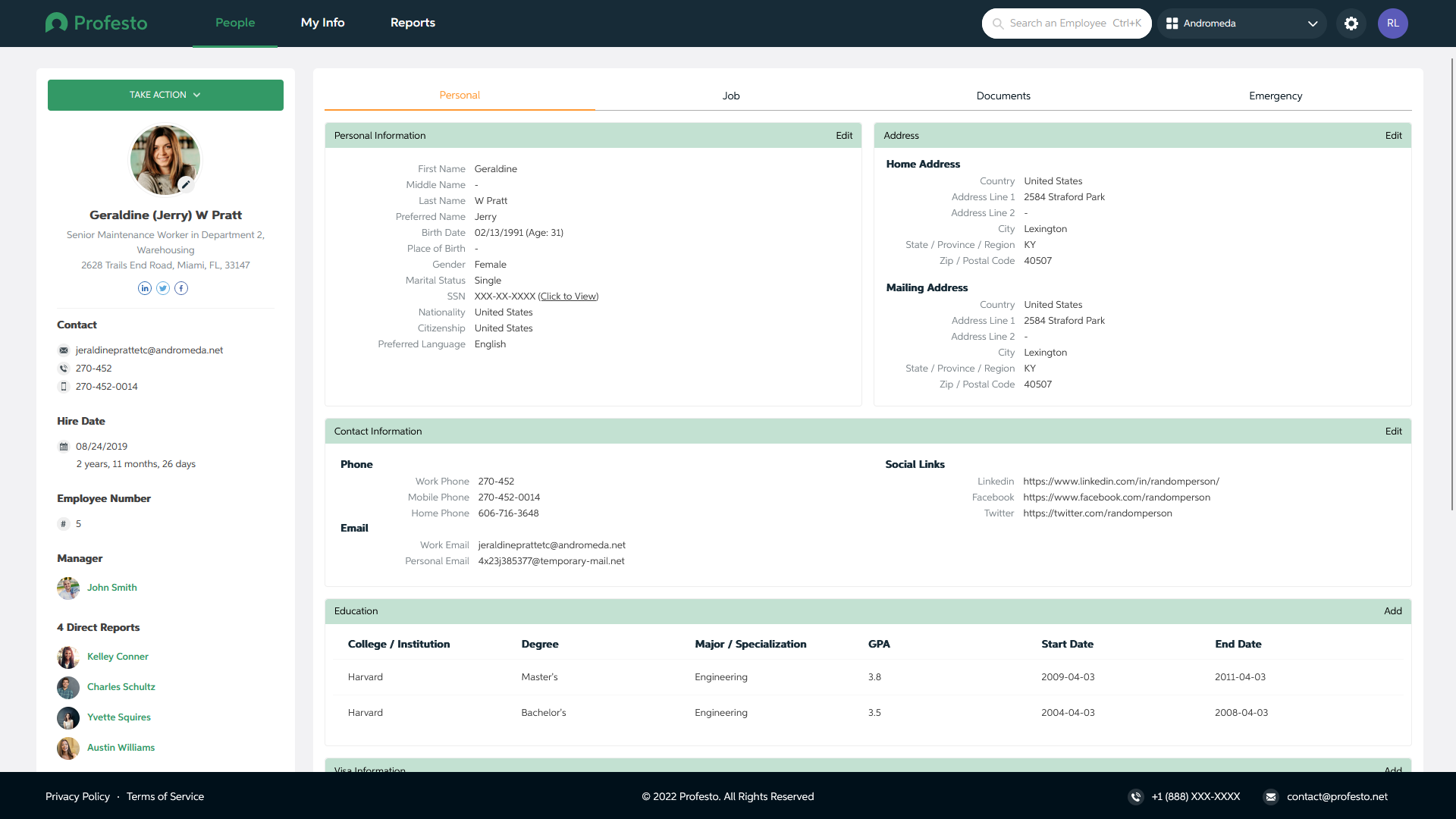Click the Profesto logo

coord(96,23)
